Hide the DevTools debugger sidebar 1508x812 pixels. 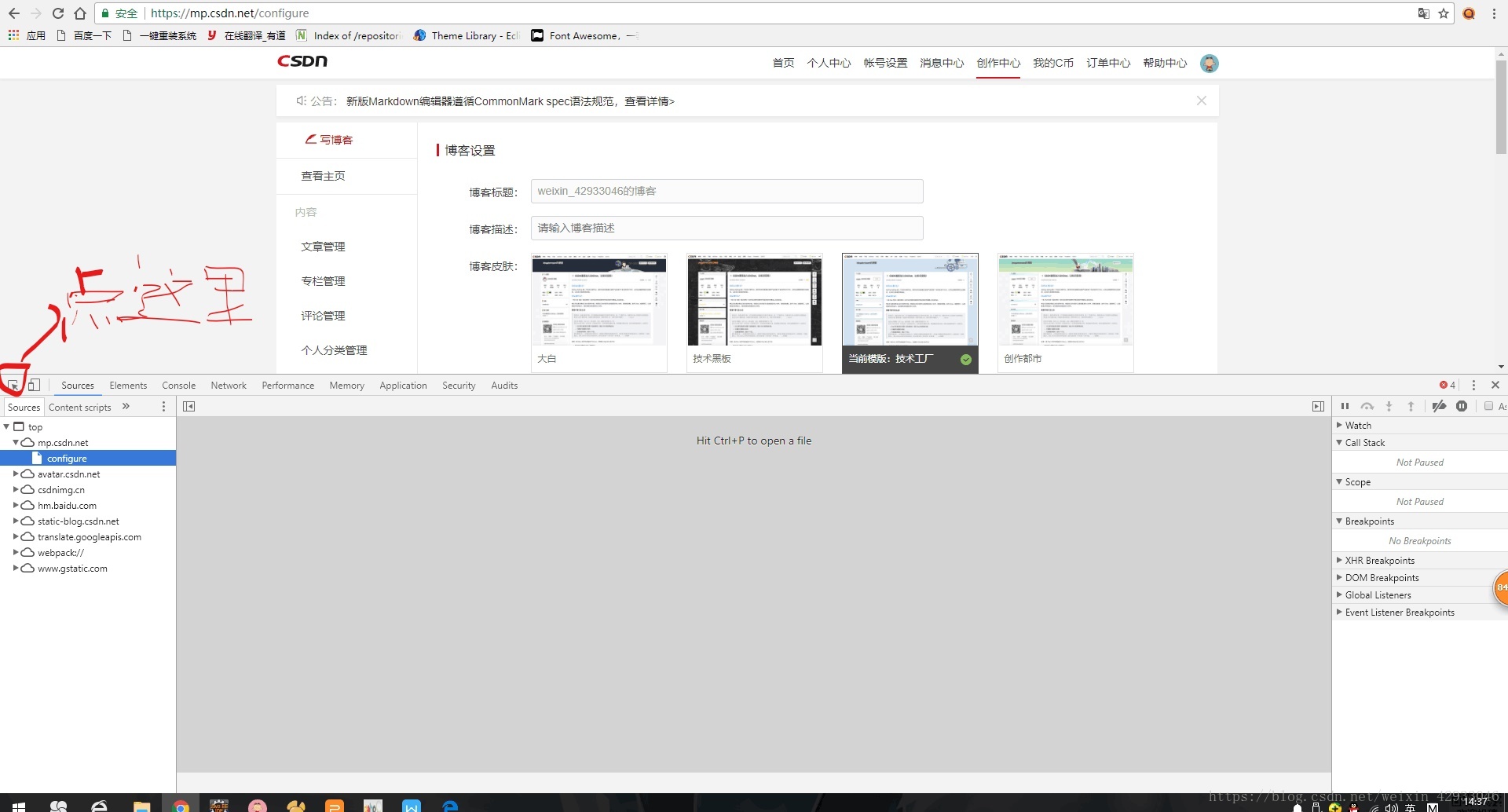[1318, 407]
